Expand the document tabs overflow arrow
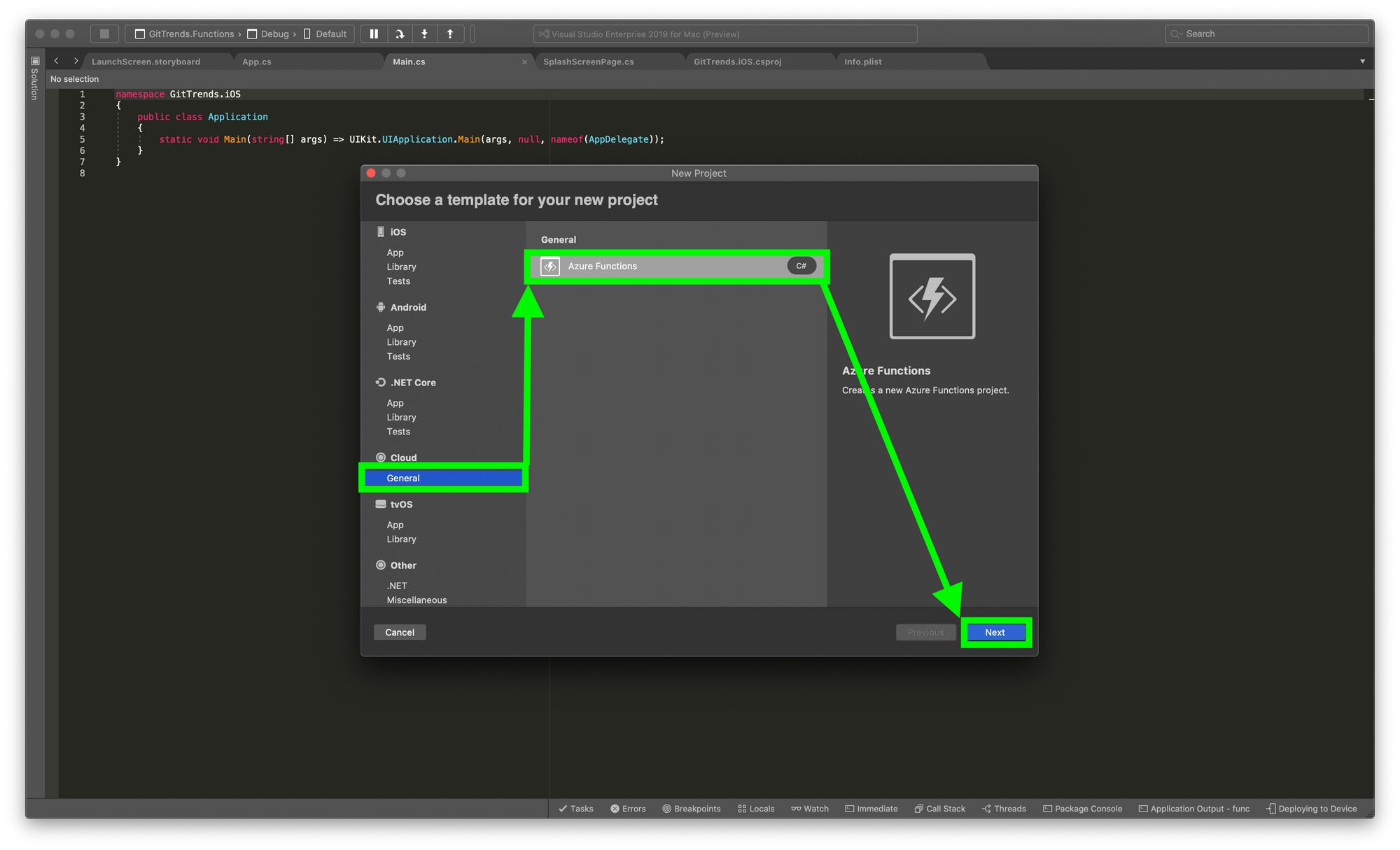The height and width of the screenshot is (850, 1400). (1362, 62)
